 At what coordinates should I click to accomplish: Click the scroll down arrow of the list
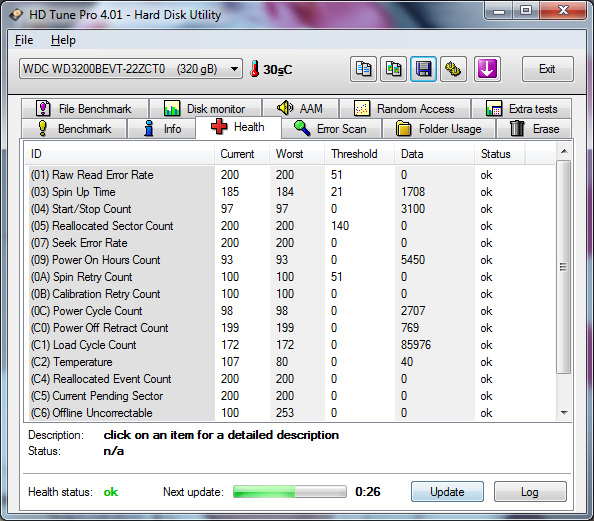point(564,413)
